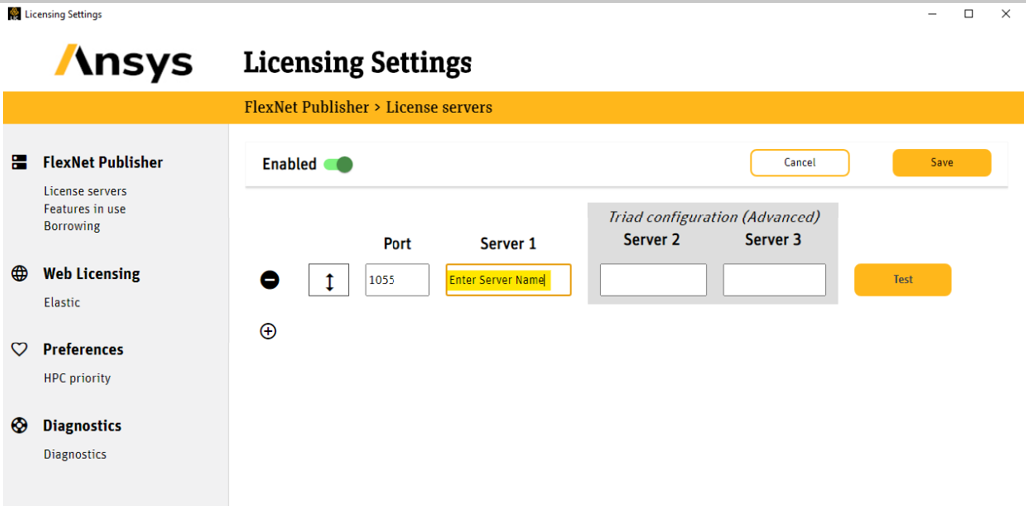Image resolution: width=1026 pixels, height=506 pixels.
Task: Click the Server 2 input field
Action: (653, 280)
